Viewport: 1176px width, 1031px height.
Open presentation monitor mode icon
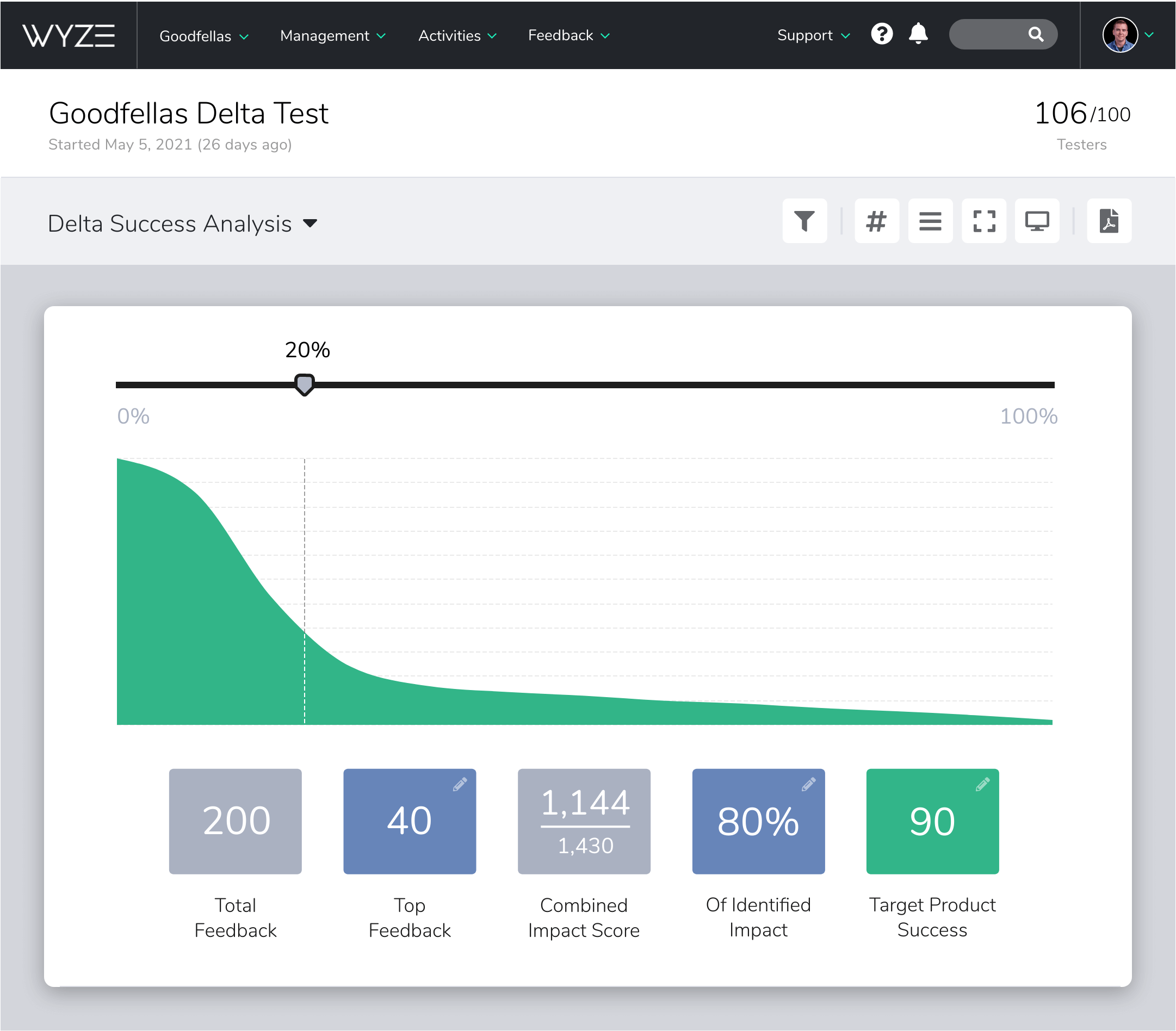coord(1036,221)
